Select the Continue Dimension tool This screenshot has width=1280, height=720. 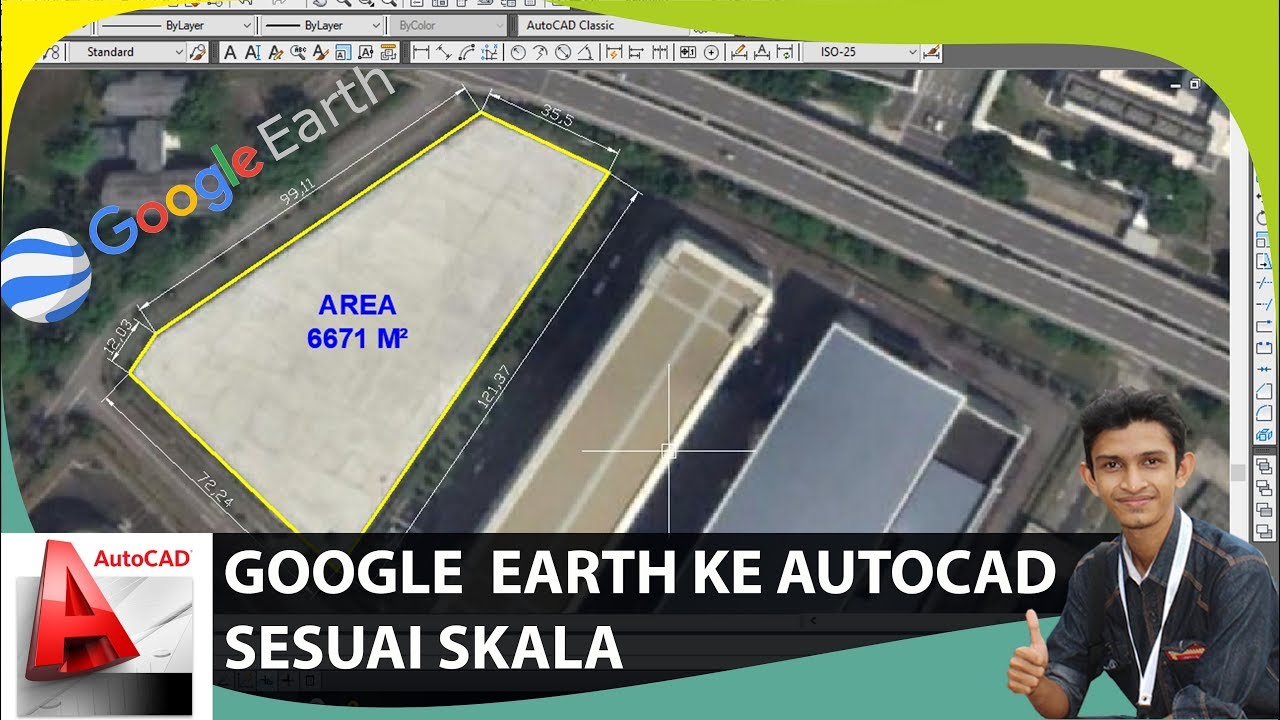660,52
